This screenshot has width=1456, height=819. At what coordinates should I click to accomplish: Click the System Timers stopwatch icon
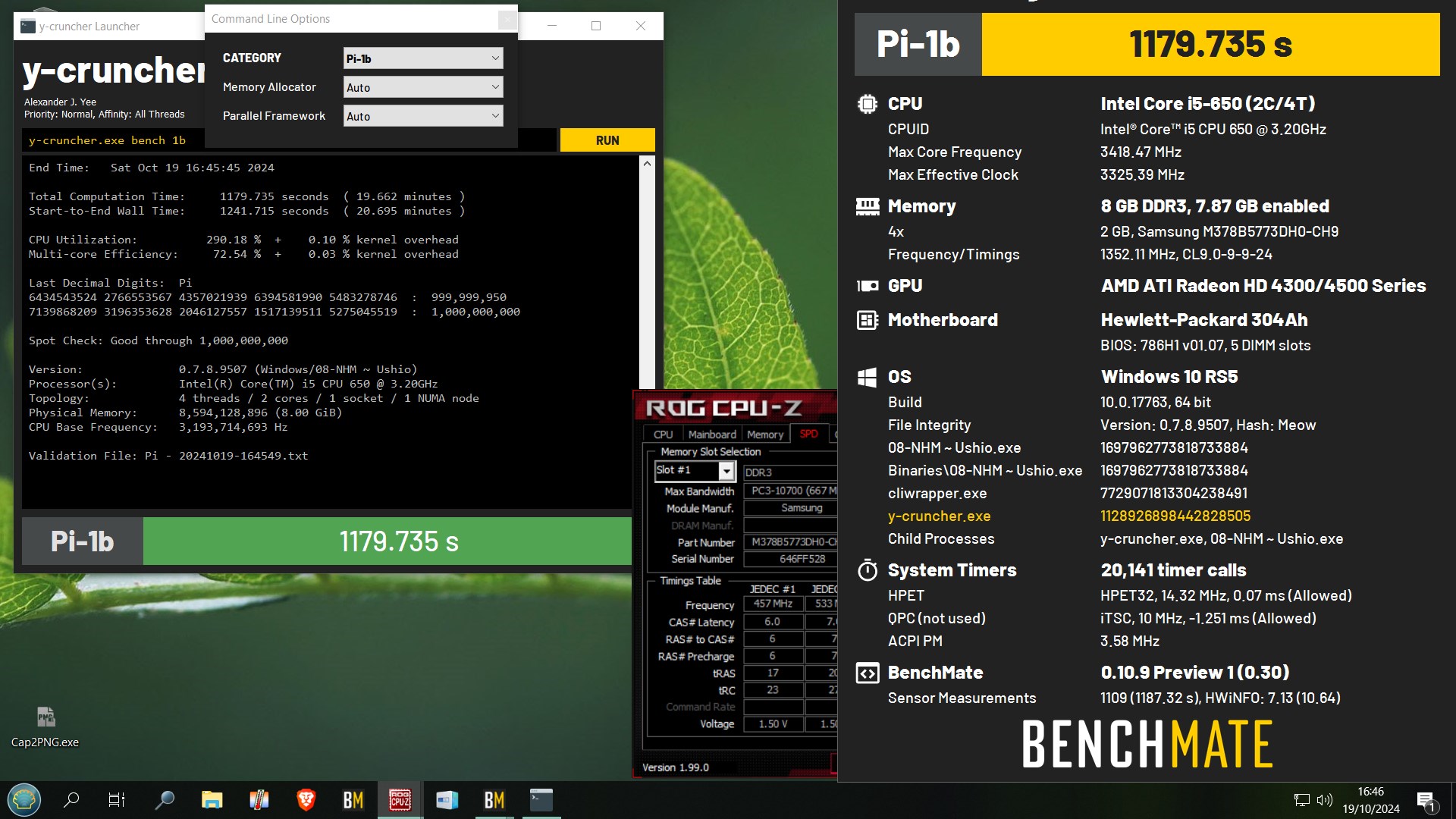click(867, 570)
